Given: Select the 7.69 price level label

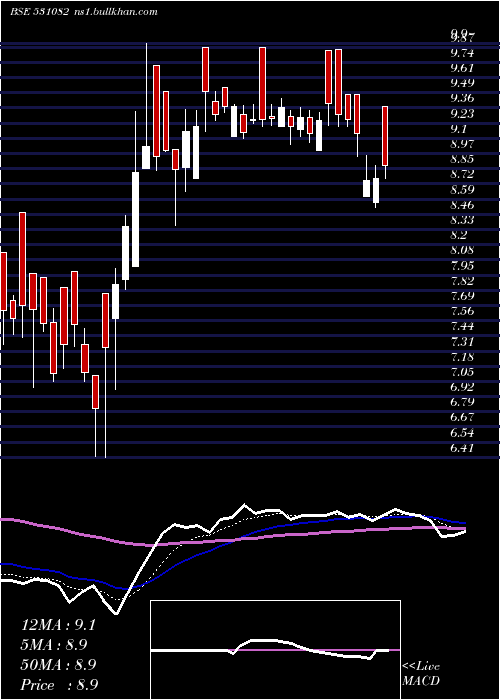Looking at the screenshot, I should 462,296.
